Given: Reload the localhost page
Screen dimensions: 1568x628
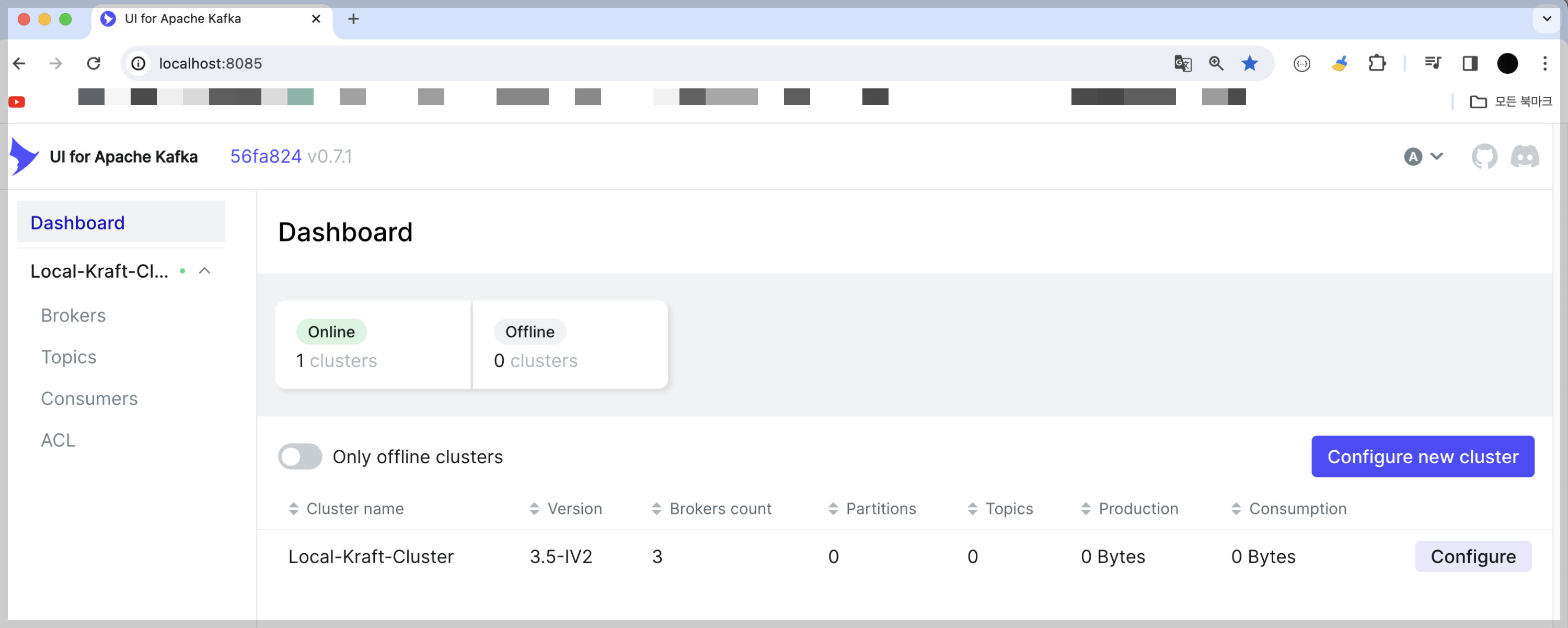Looking at the screenshot, I should coord(93,63).
